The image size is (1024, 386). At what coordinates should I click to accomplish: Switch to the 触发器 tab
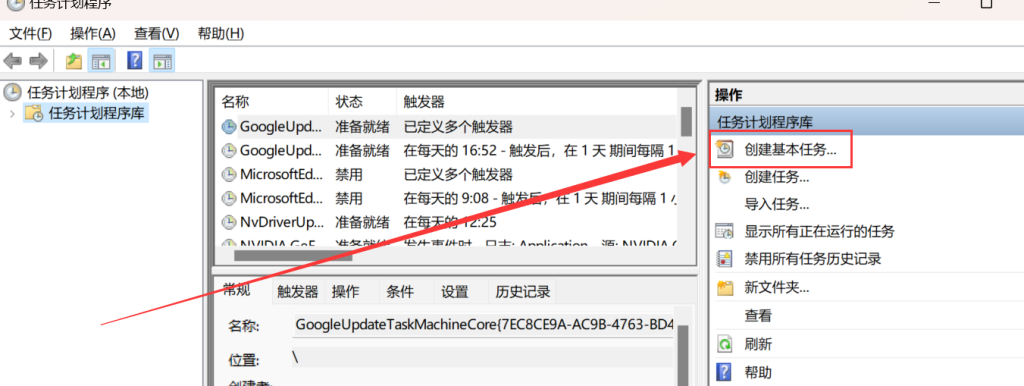coord(297,292)
